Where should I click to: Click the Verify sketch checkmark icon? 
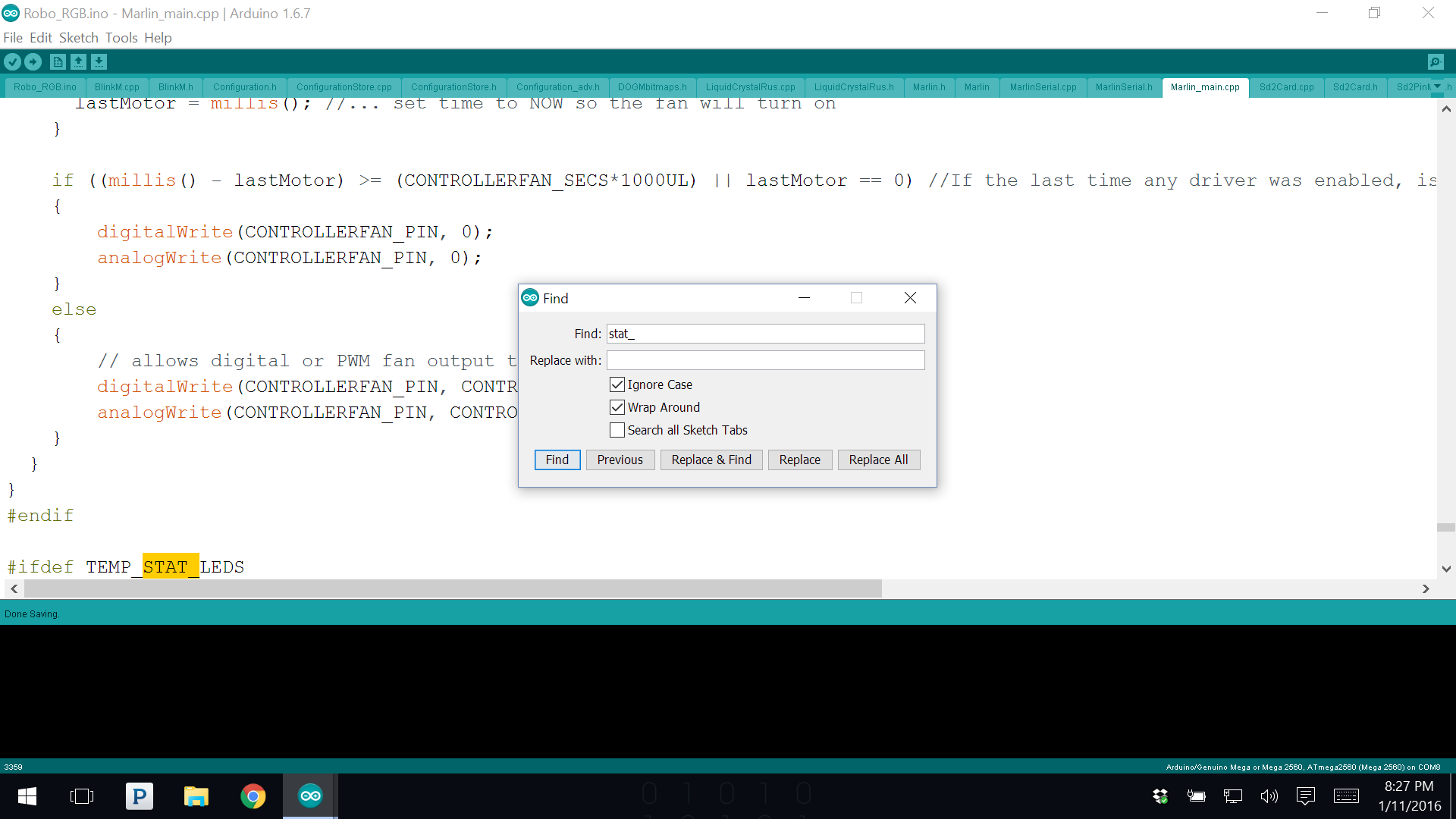12,62
